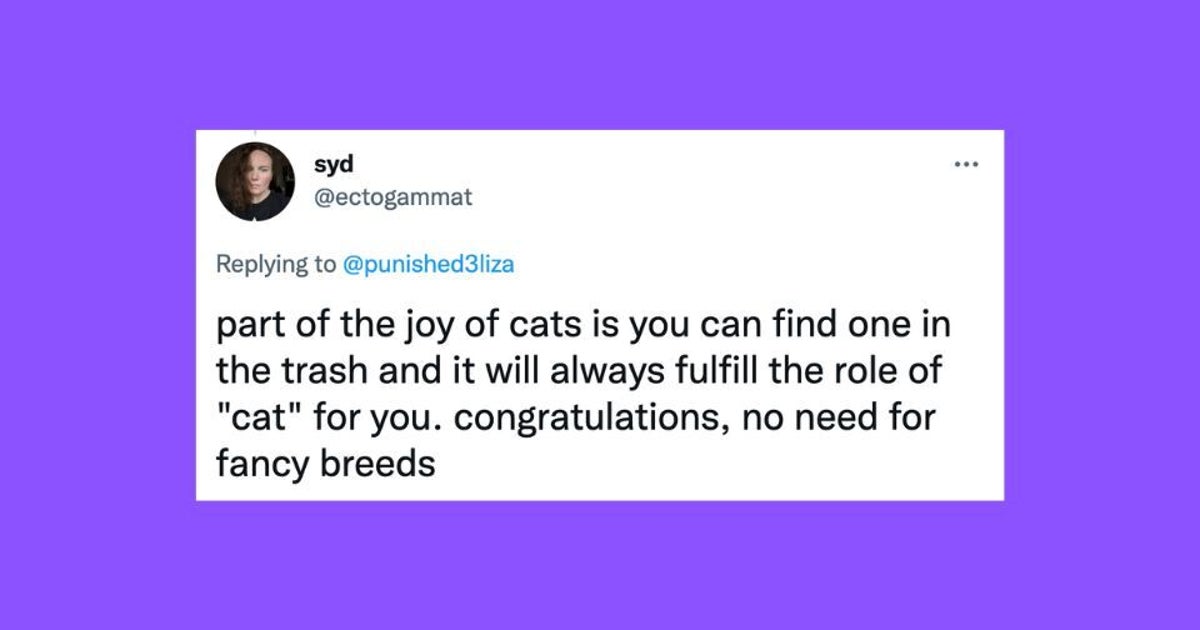1200x630 pixels.
Task: Click the purple background above the tweet card
Action: 600,65
